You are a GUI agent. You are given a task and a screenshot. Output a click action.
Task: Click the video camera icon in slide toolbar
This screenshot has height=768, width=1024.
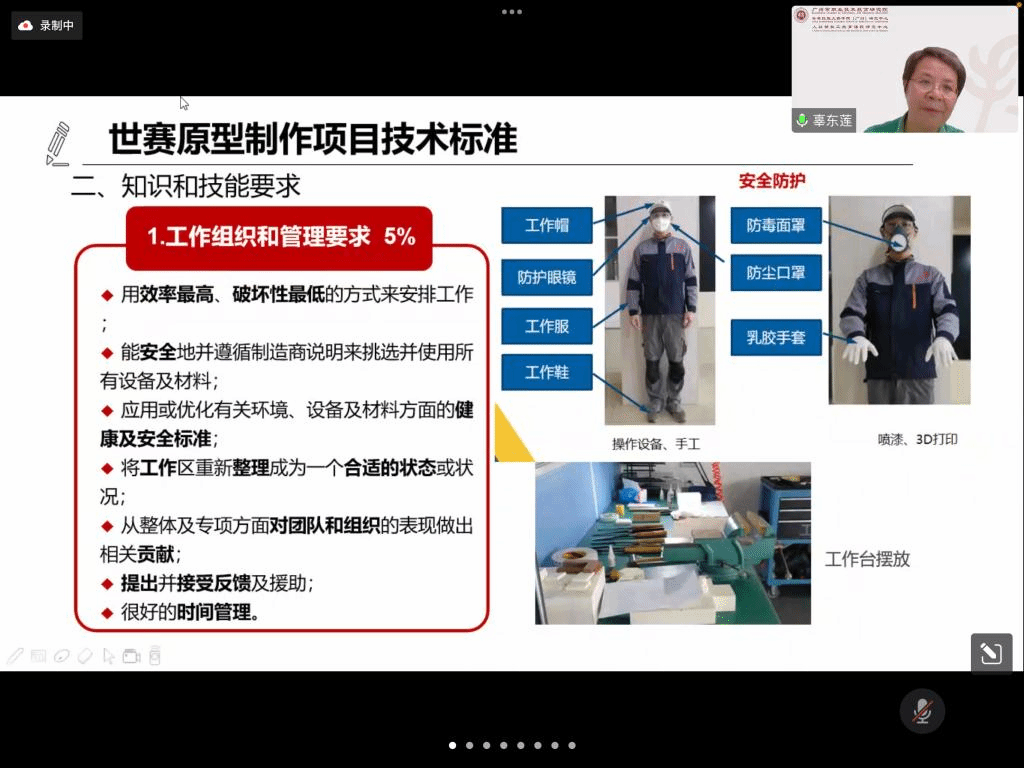click(131, 657)
